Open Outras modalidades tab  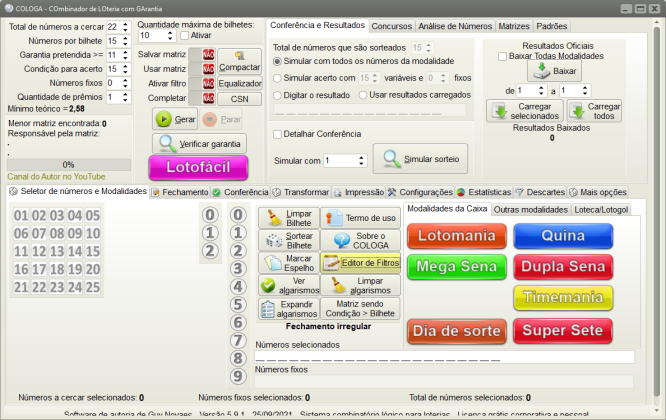click(x=531, y=210)
